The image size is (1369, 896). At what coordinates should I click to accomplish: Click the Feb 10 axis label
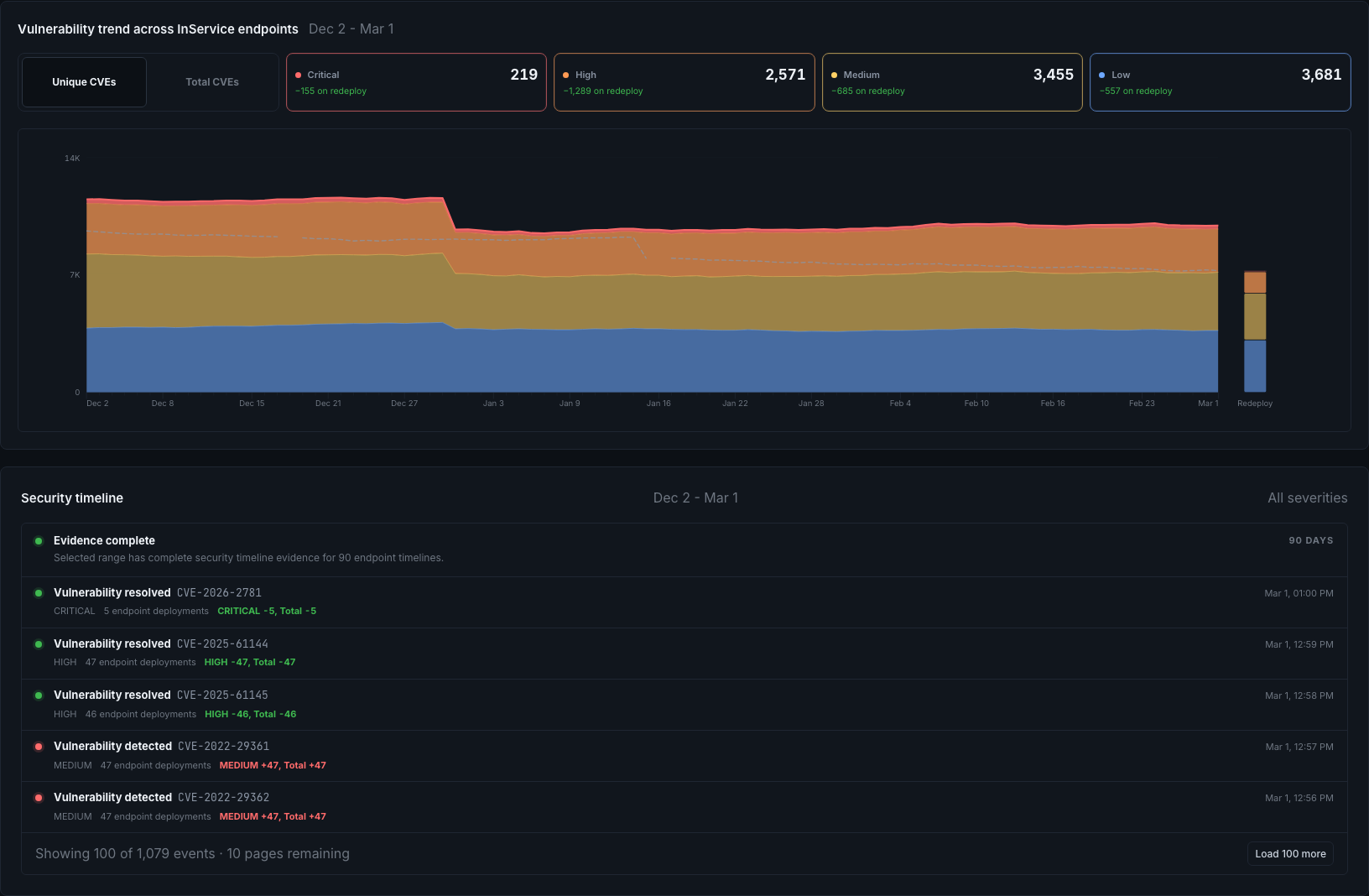pos(976,404)
